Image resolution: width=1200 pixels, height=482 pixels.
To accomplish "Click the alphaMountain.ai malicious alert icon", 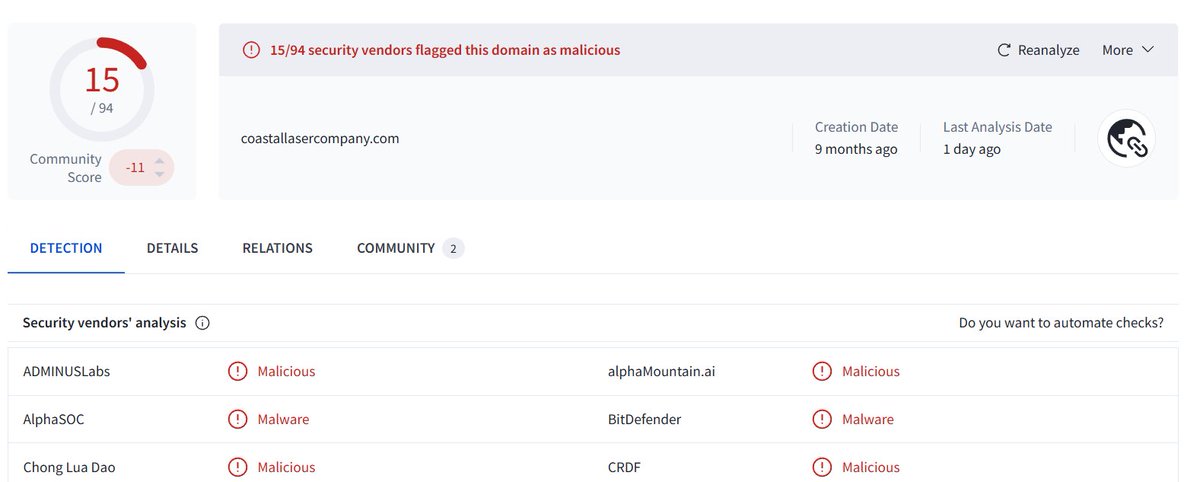I will tap(822, 371).
